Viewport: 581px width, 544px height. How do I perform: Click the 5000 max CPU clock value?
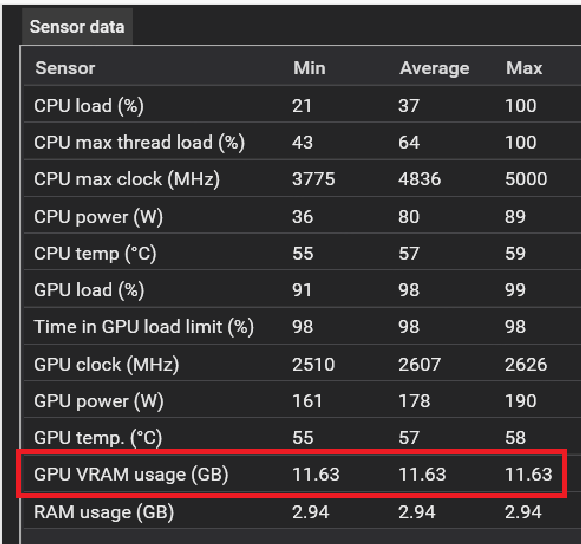[x=526, y=179]
